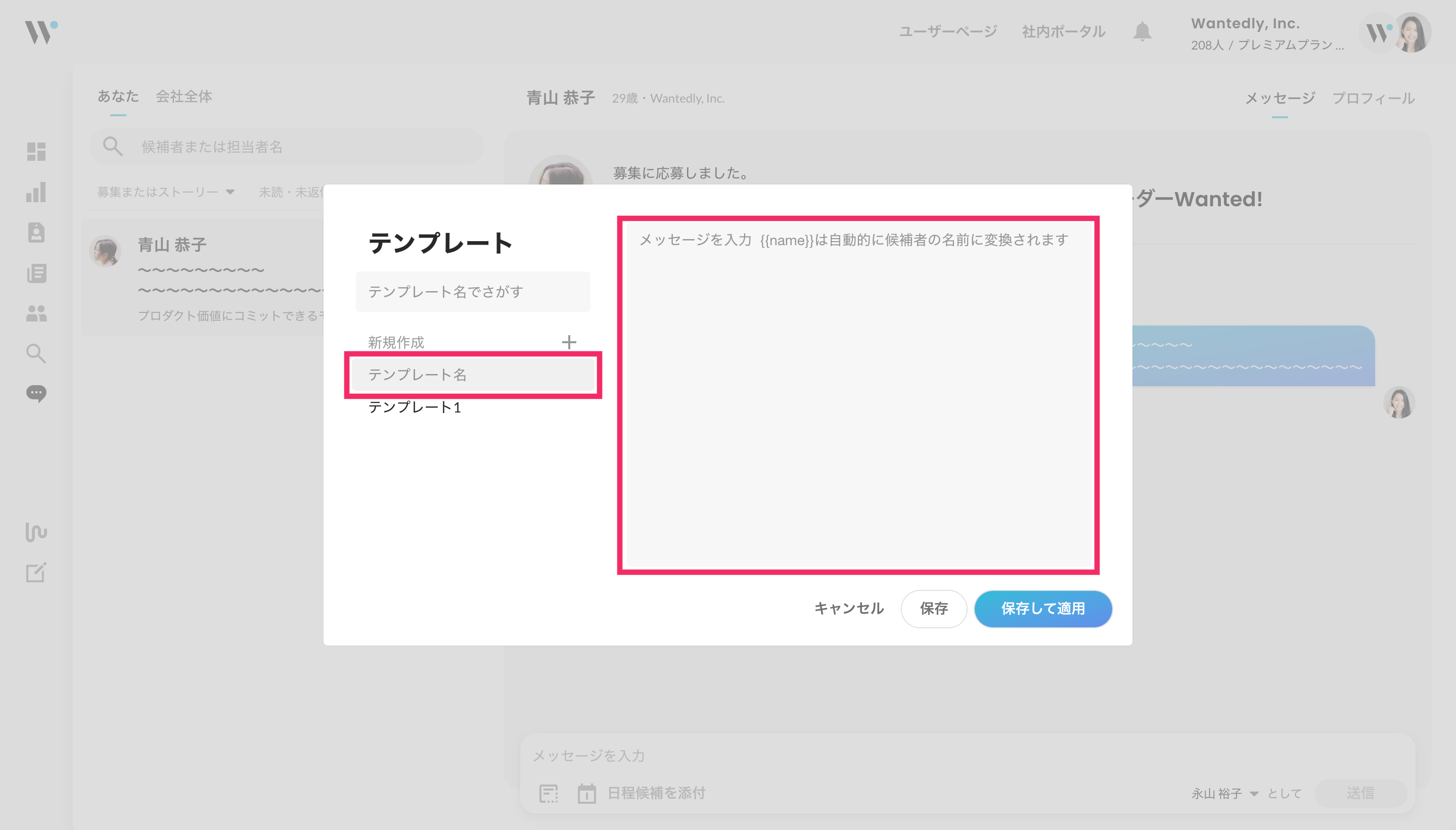Viewport: 1456px width, 830px height.
Task: Click the 保存 button
Action: (933, 608)
